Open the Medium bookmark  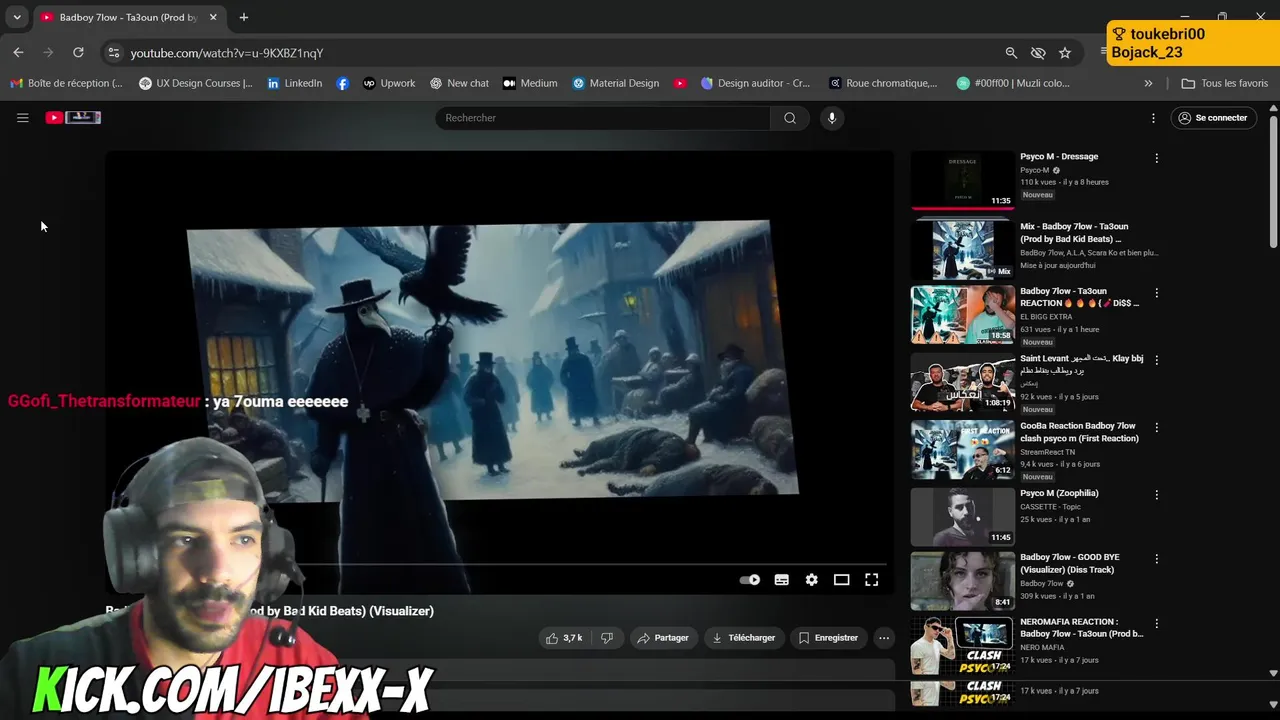(530, 83)
